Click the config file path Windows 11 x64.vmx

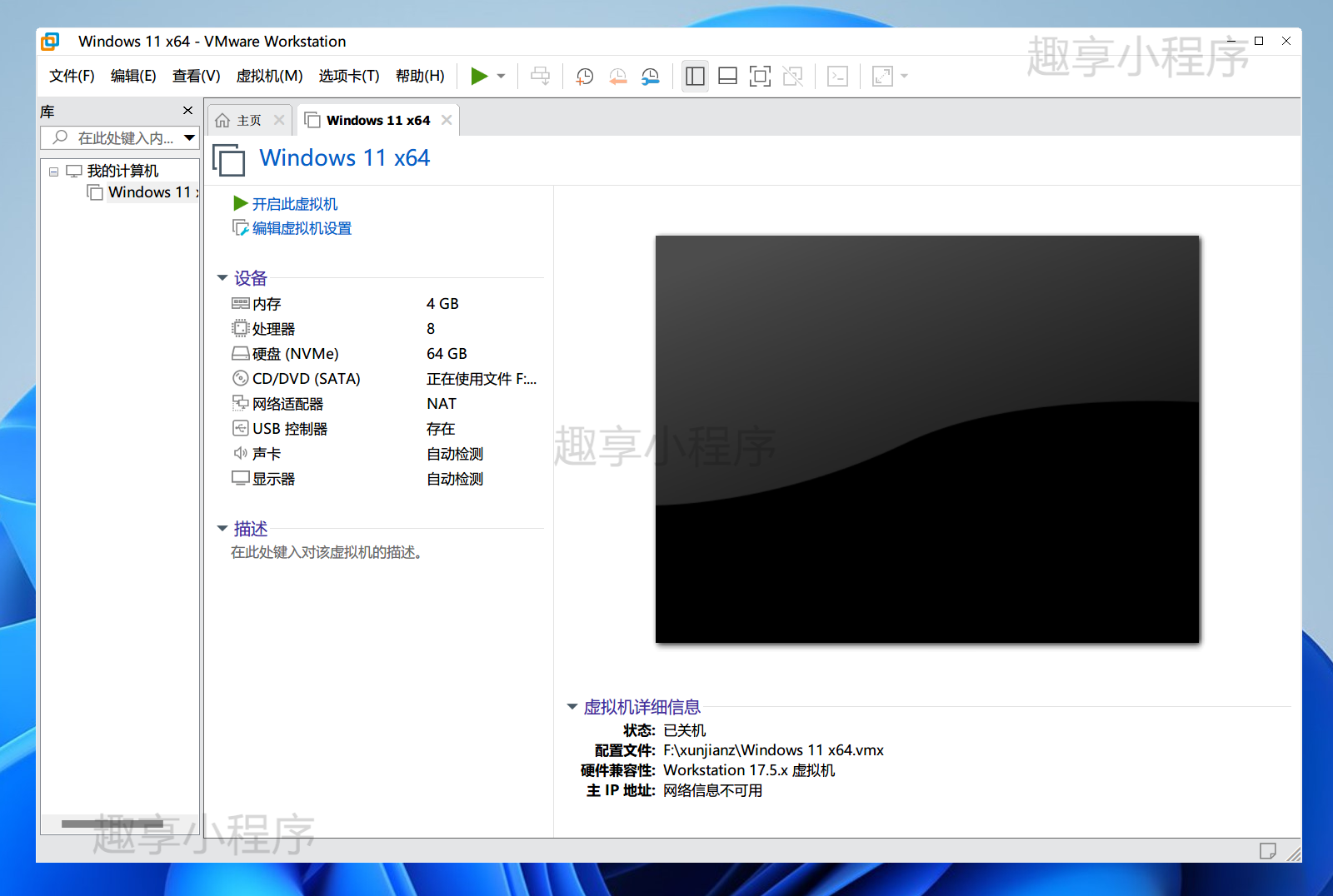[x=773, y=750]
